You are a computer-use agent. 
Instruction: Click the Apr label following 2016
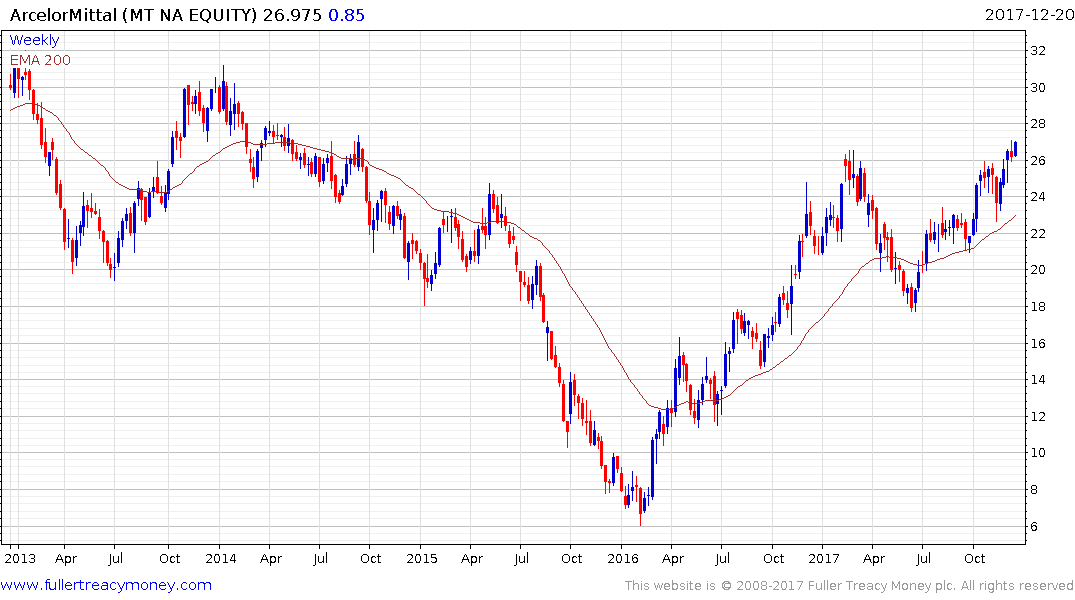click(x=673, y=559)
